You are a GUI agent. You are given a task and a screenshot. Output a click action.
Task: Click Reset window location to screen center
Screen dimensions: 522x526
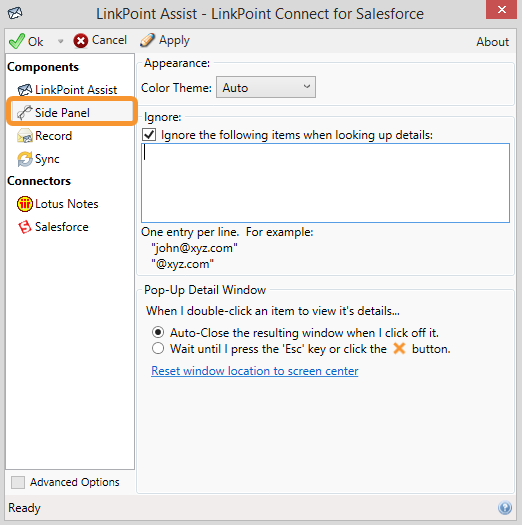(x=255, y=371)
